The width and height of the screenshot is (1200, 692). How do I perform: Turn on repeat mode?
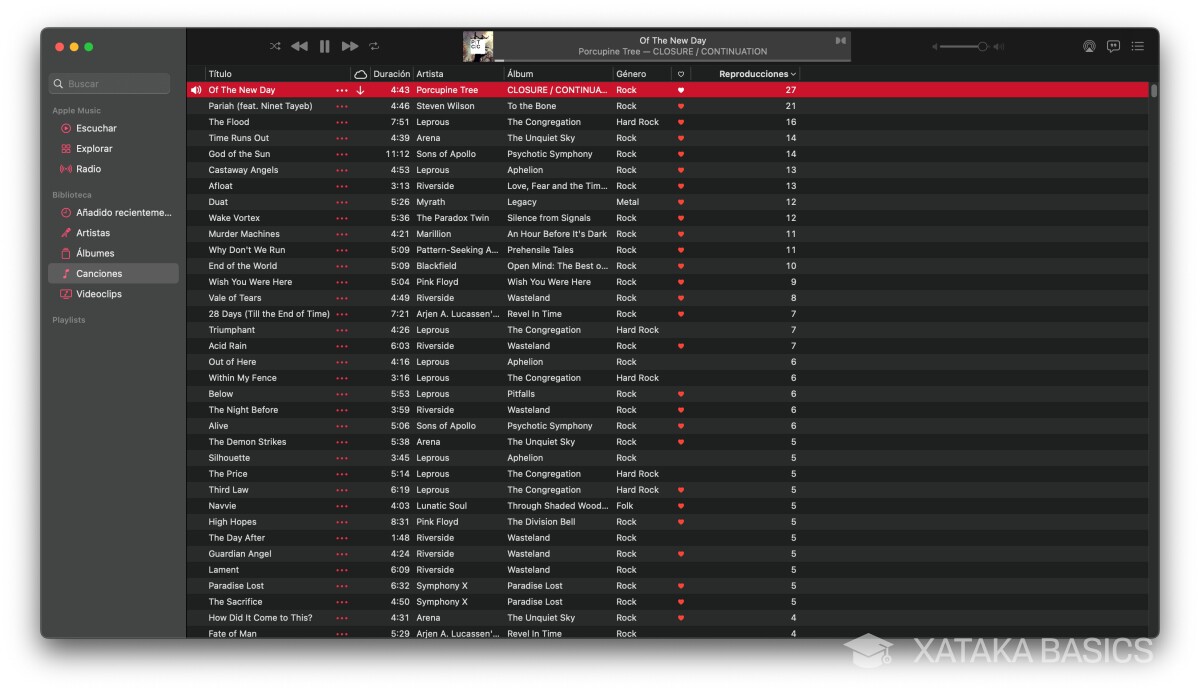373,45
